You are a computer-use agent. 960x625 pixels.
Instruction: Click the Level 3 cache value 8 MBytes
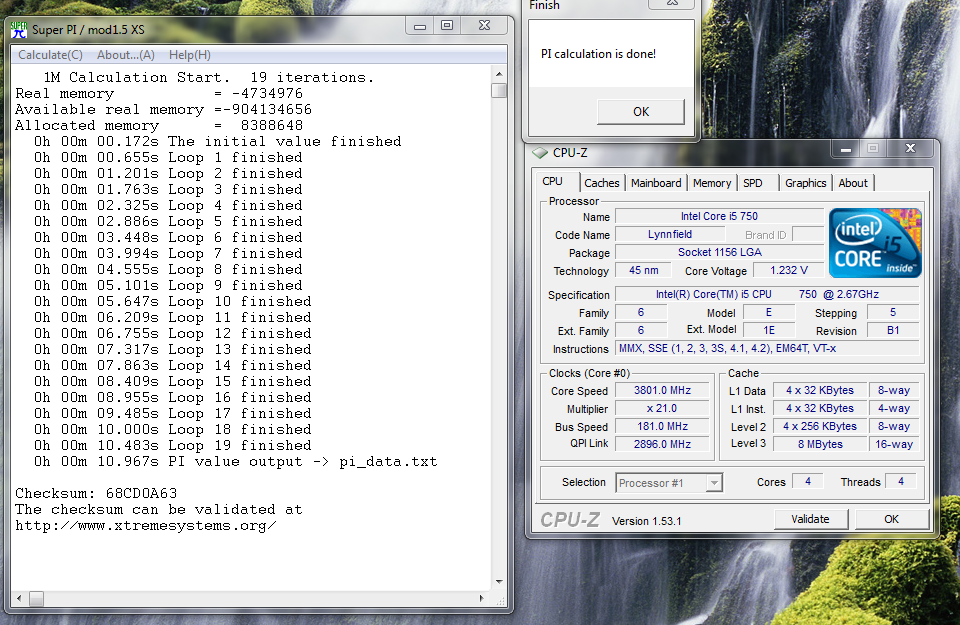820,444
